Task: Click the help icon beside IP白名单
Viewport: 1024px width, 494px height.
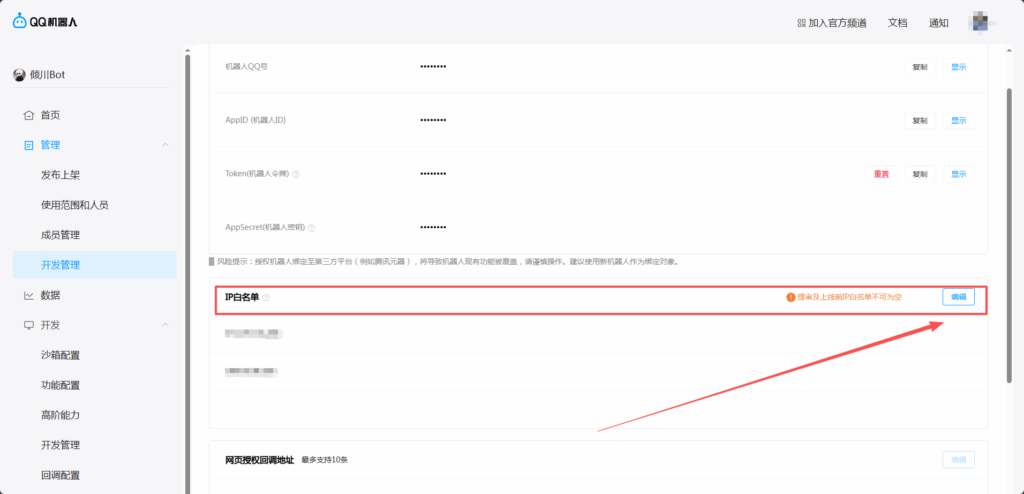Action: click(266, 298)
